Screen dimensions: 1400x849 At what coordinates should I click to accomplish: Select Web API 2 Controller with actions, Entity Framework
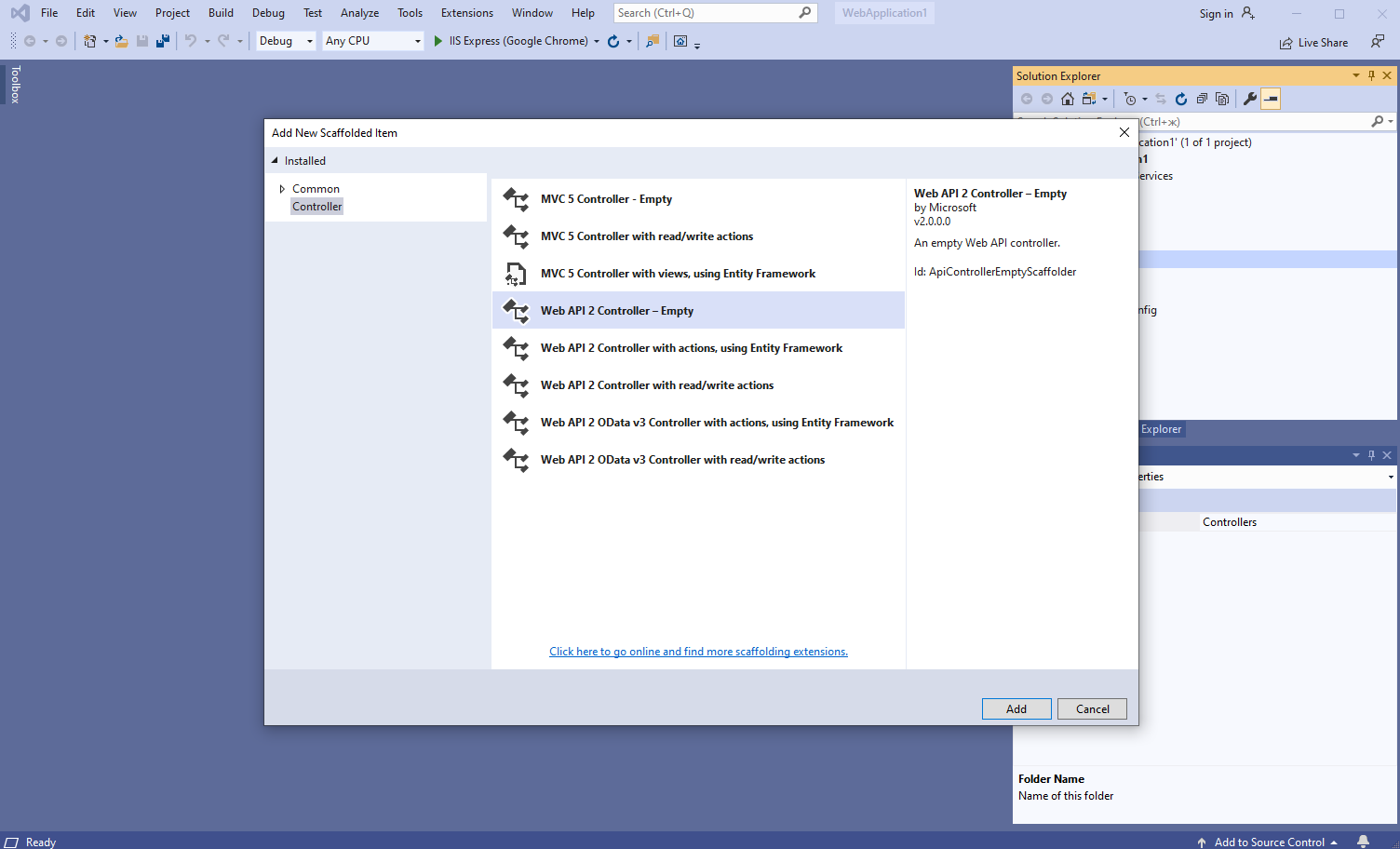(698, 348)
